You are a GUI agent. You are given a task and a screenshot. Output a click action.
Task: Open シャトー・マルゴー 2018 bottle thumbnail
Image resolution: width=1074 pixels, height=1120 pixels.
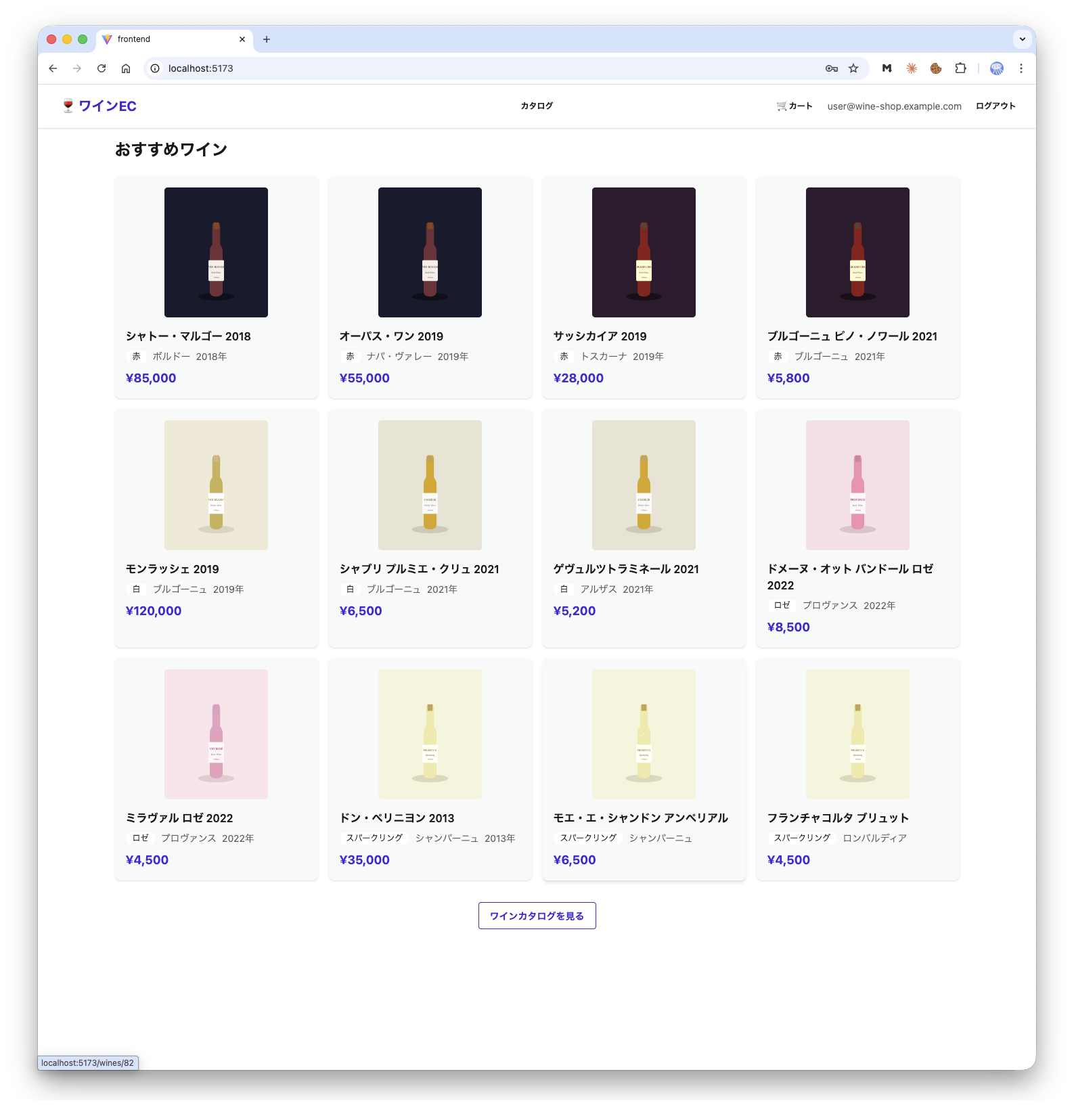pos(216,252)
